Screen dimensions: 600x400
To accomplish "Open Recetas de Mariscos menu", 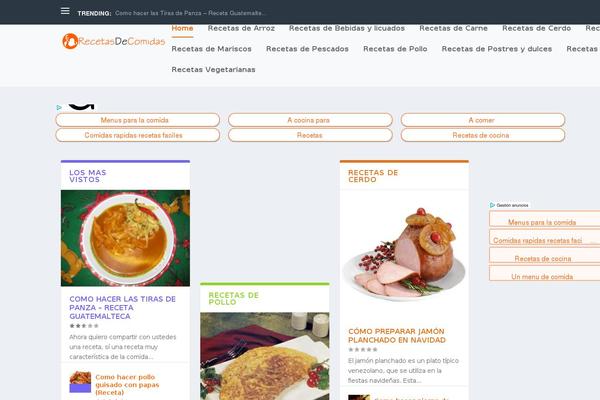I will (x=212, y=49).
